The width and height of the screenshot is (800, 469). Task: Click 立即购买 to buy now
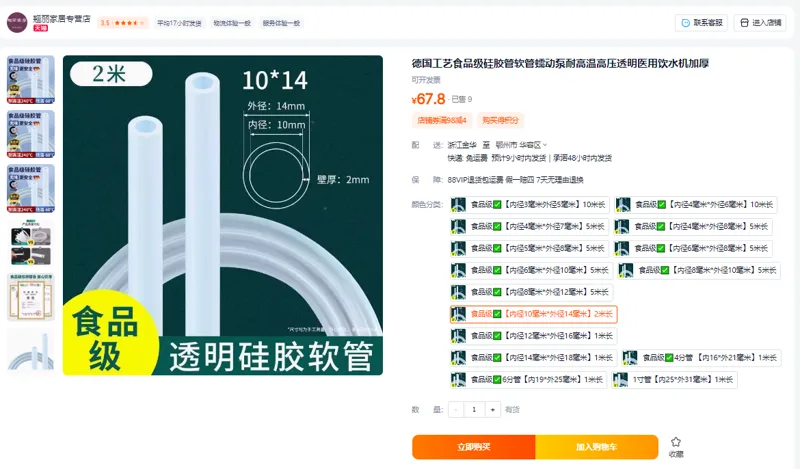[x=474, y=447]
